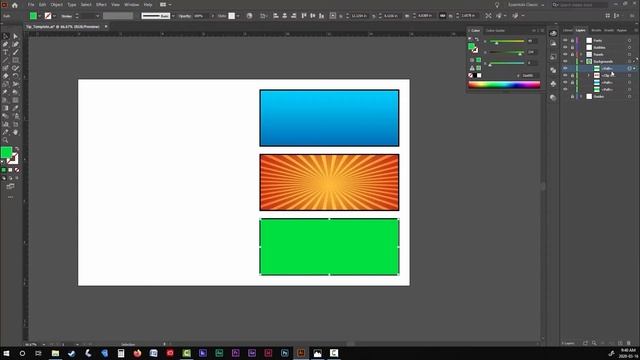Select the Hand tool in the toolbar
The image size is (640, 360).
[x=16, y=132]
